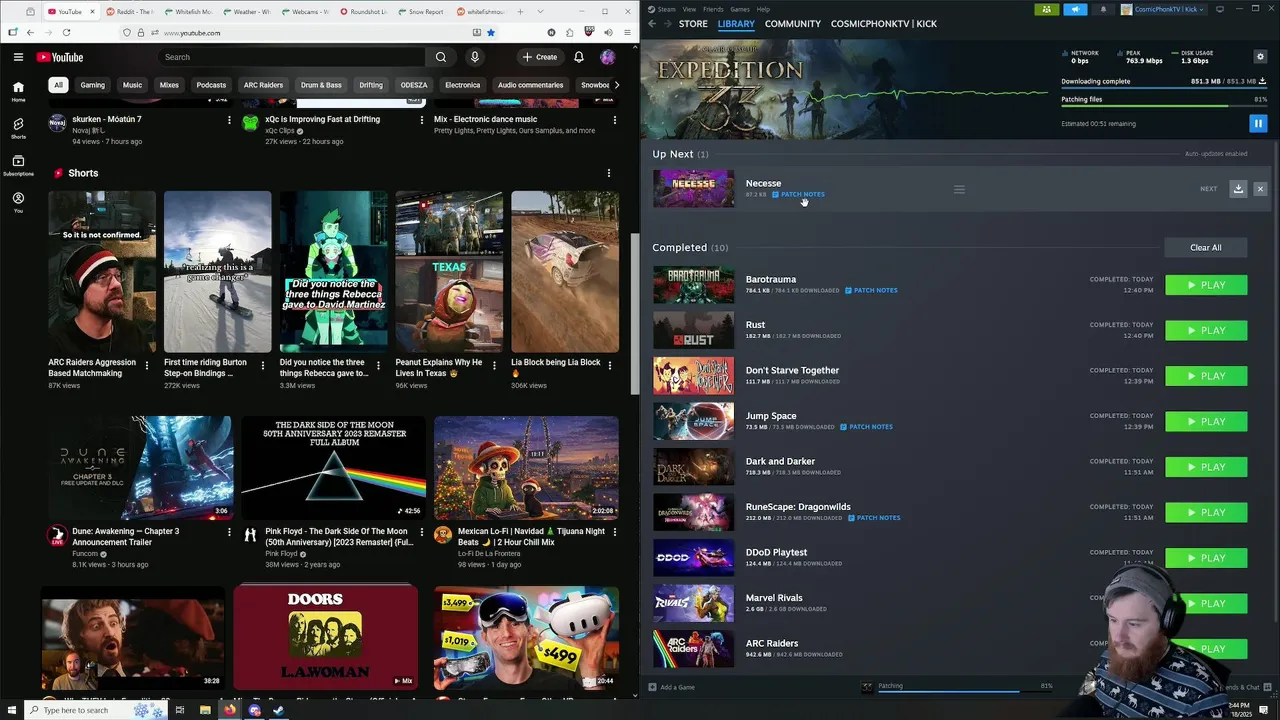Open Steam from the Windows taskbar
The width and height of the screenshot is (1280, 720).
(x=279, y=710)
